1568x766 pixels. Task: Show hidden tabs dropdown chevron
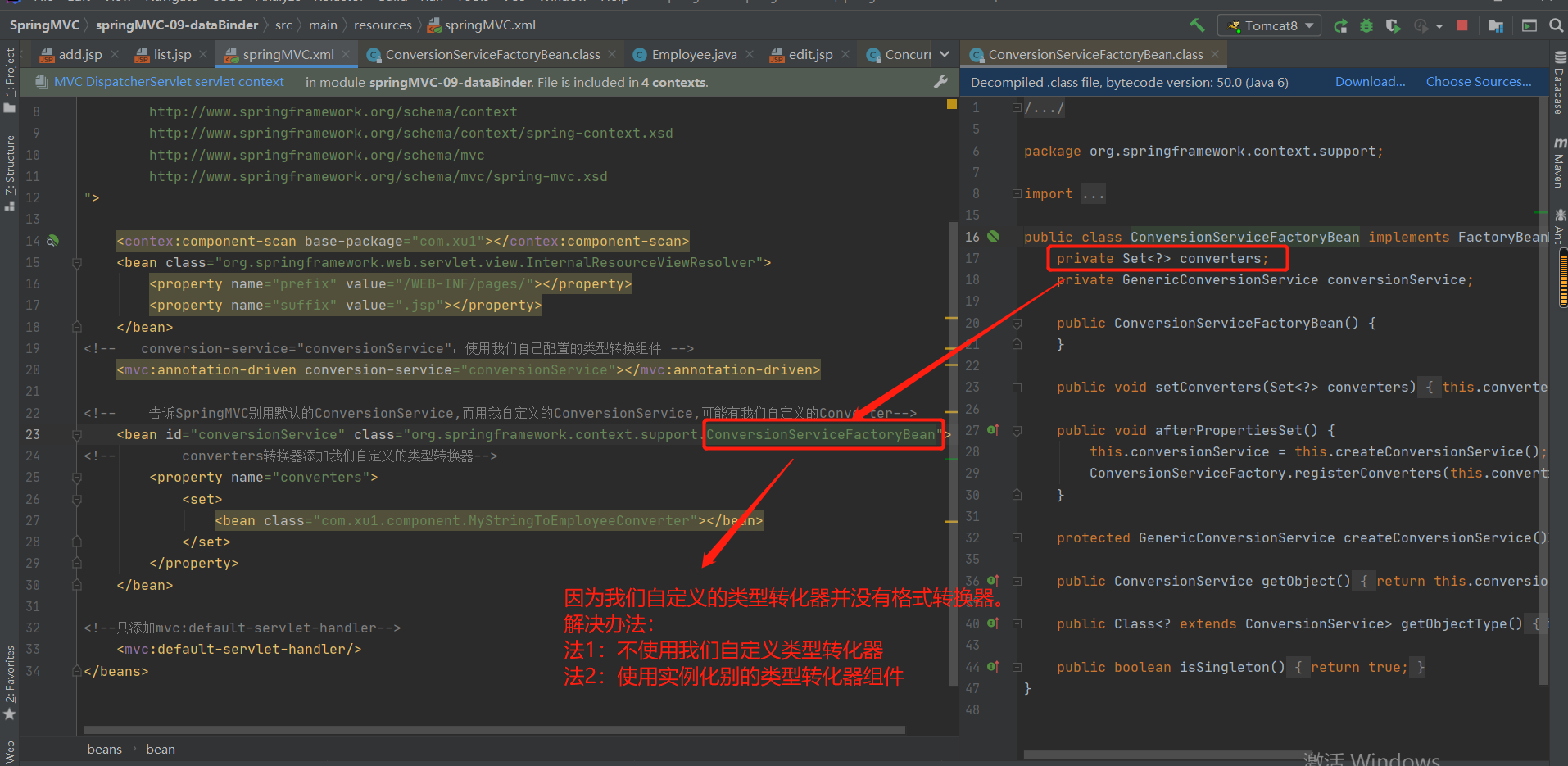945,54
